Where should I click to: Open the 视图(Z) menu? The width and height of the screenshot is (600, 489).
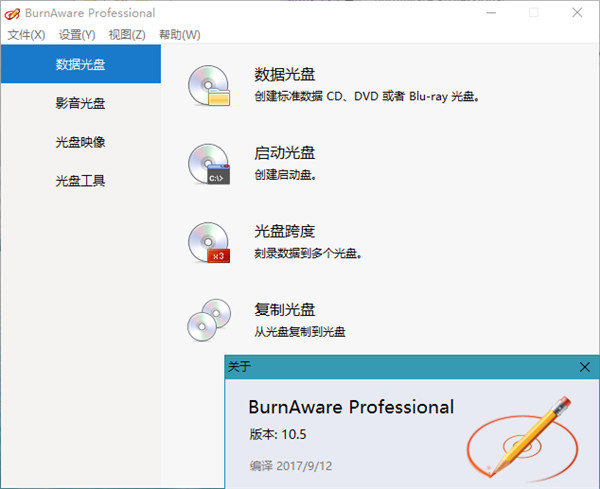tap(127, 35)
